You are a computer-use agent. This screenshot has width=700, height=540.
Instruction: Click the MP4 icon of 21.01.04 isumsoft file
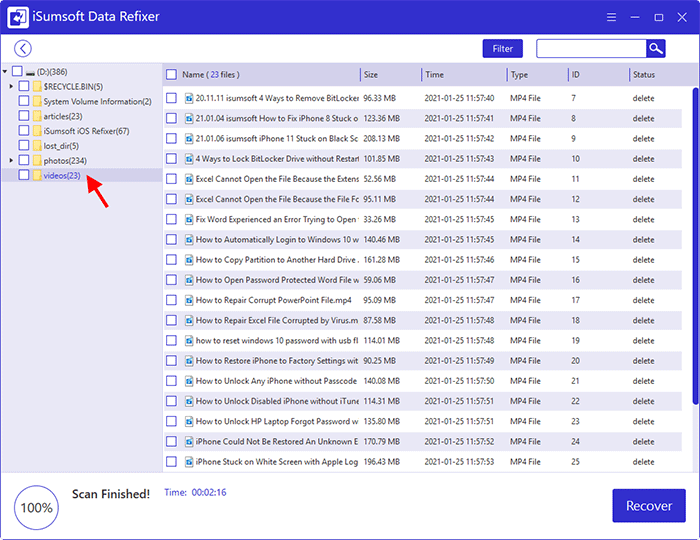(189, 118)
